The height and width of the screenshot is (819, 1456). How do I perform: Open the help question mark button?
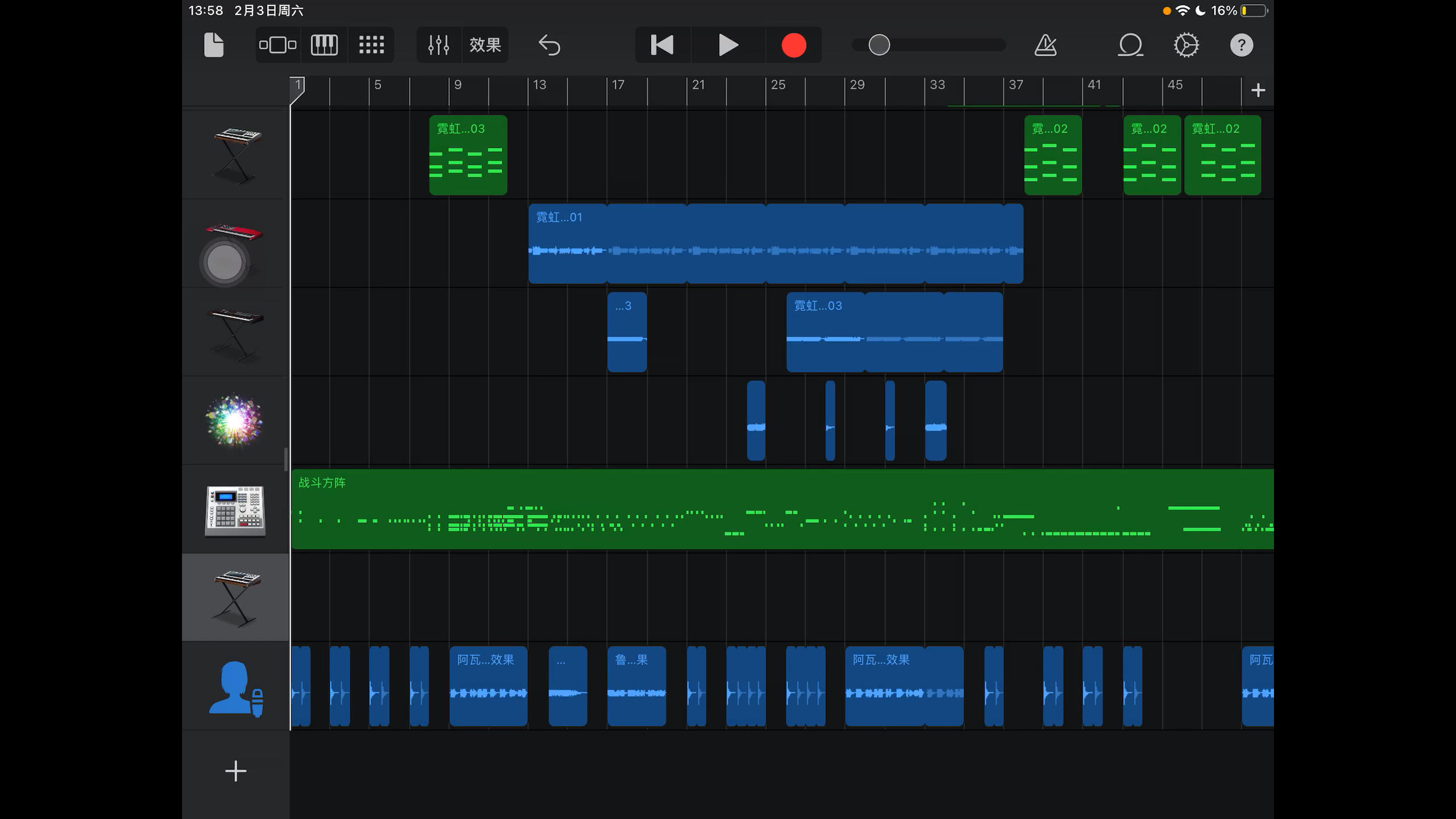pos(1241,45)
